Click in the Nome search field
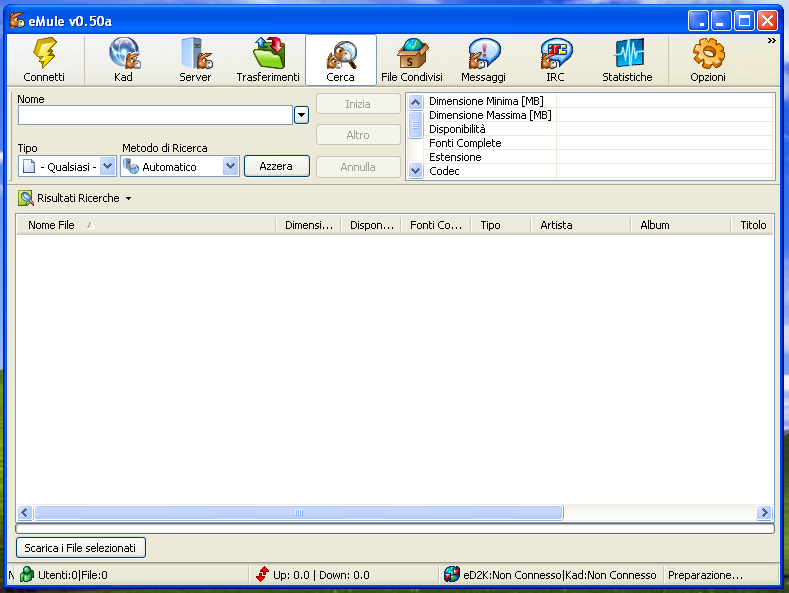789x593 pixels. [x=155, y=116]
